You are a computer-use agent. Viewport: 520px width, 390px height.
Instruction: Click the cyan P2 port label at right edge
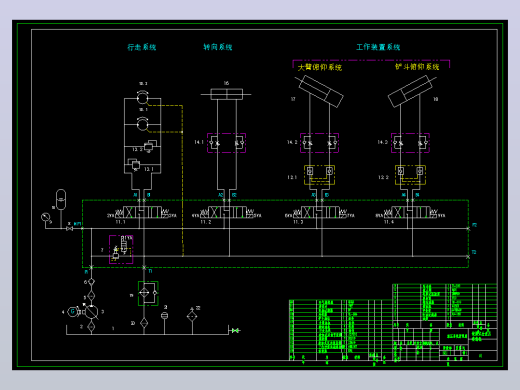(x=474, y=225)
